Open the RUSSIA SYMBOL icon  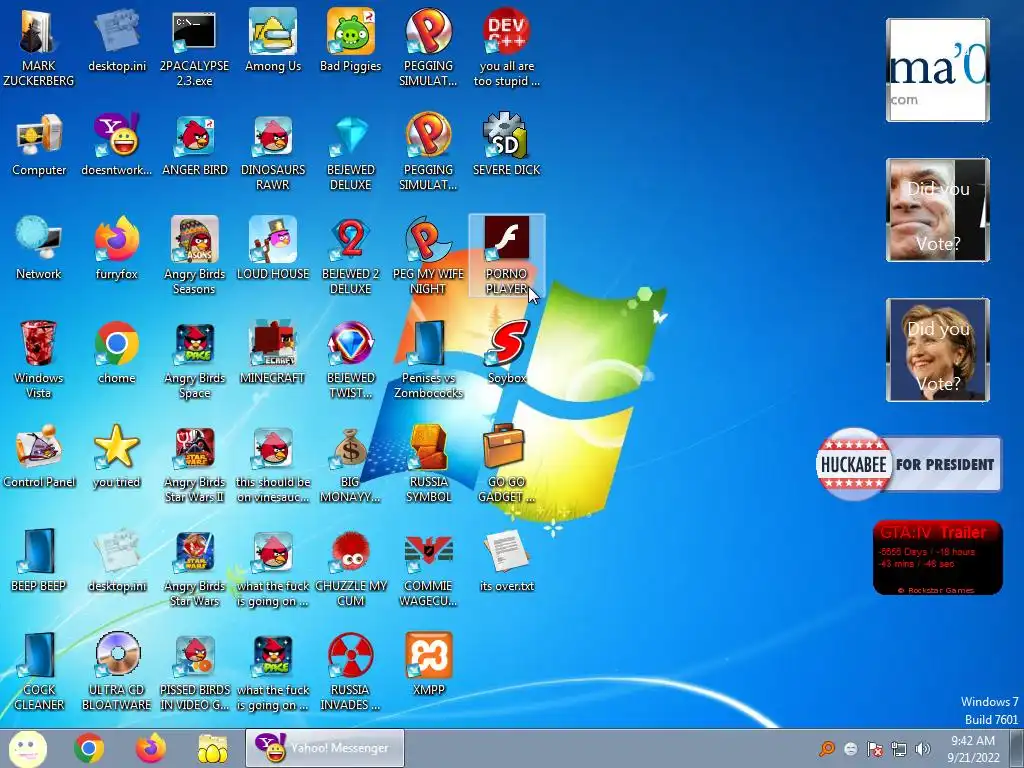tap(428, 464)
